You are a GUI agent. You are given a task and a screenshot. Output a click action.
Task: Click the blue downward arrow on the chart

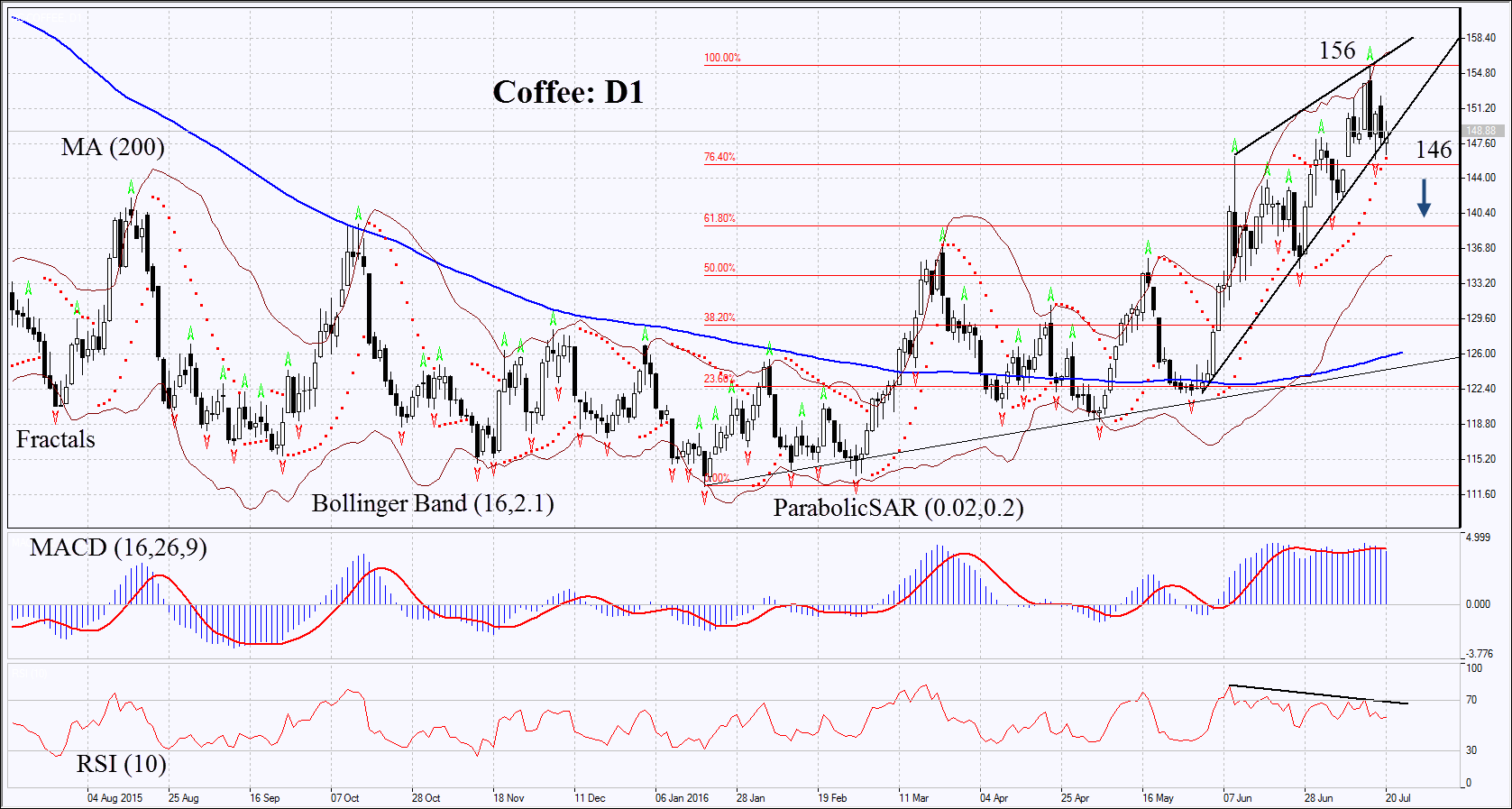1424,198
